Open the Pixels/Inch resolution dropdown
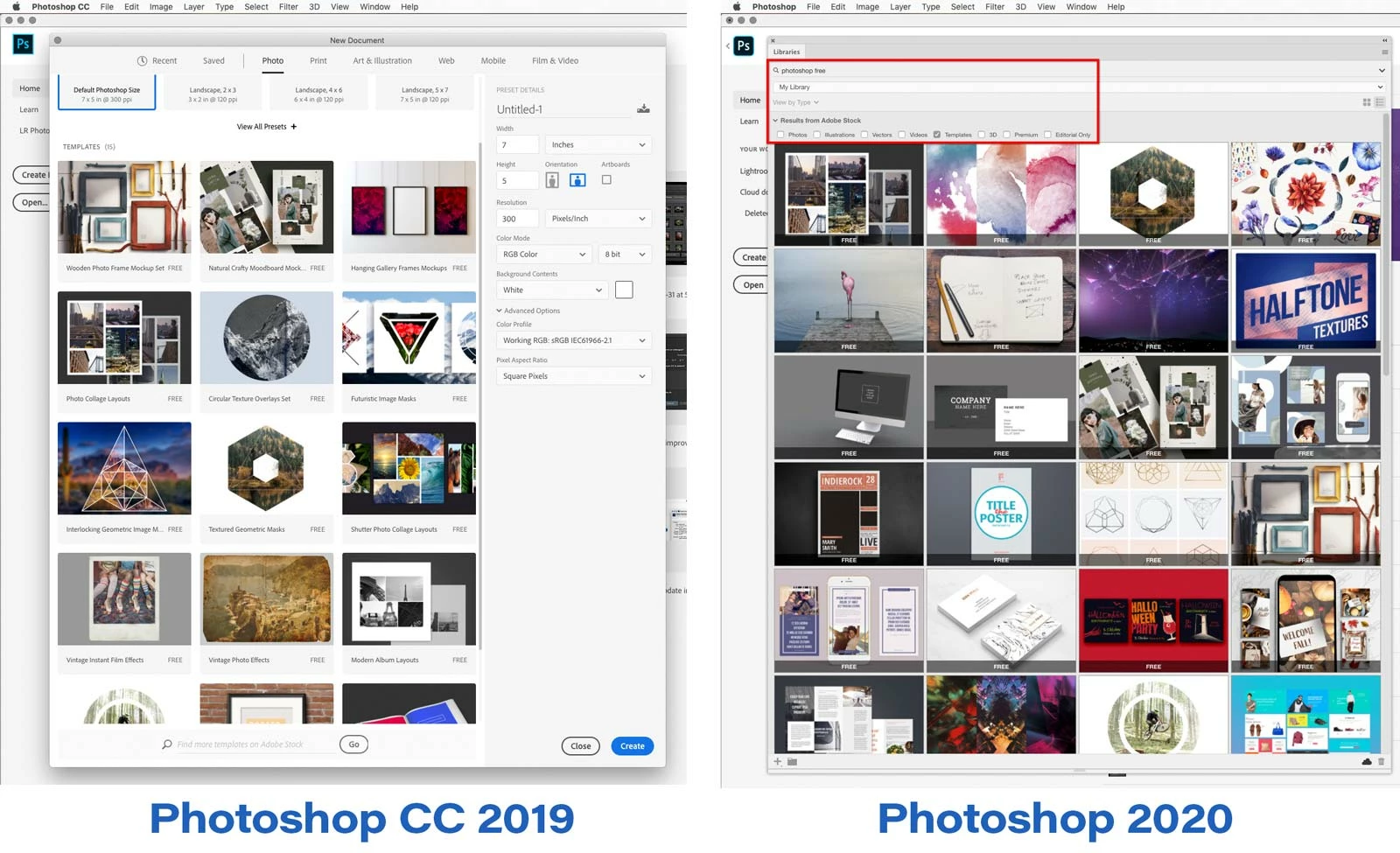 tap(598, 219)
